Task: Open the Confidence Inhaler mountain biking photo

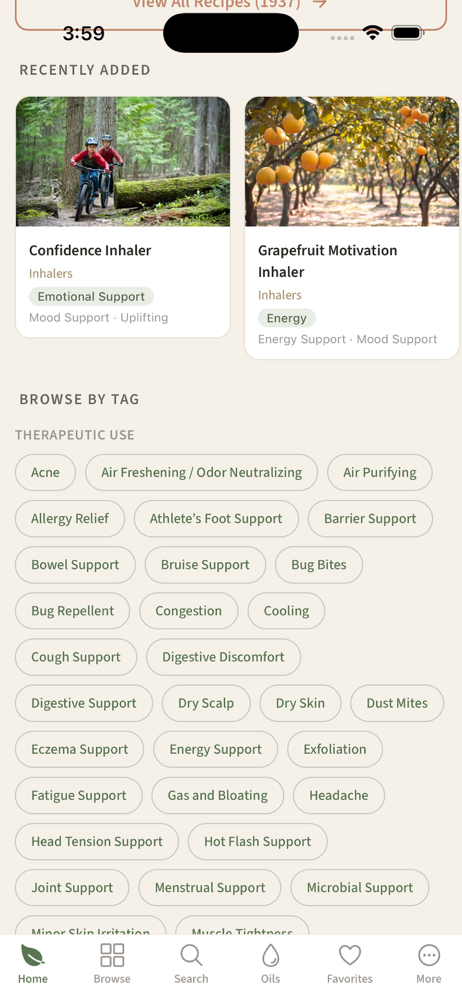Action: 123,161
